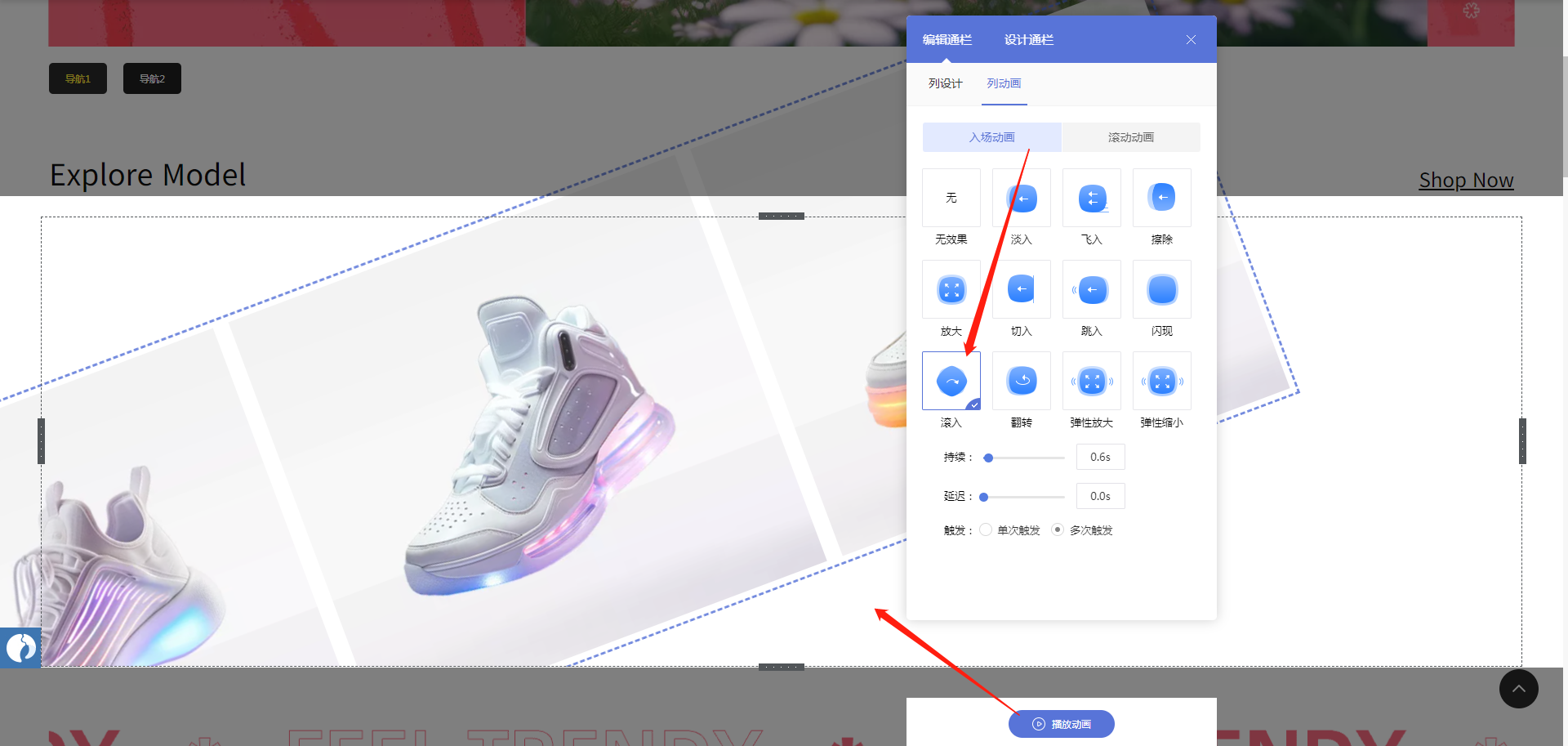
Task: Click the 持续 duration slider handle
Action: [988, 458]
